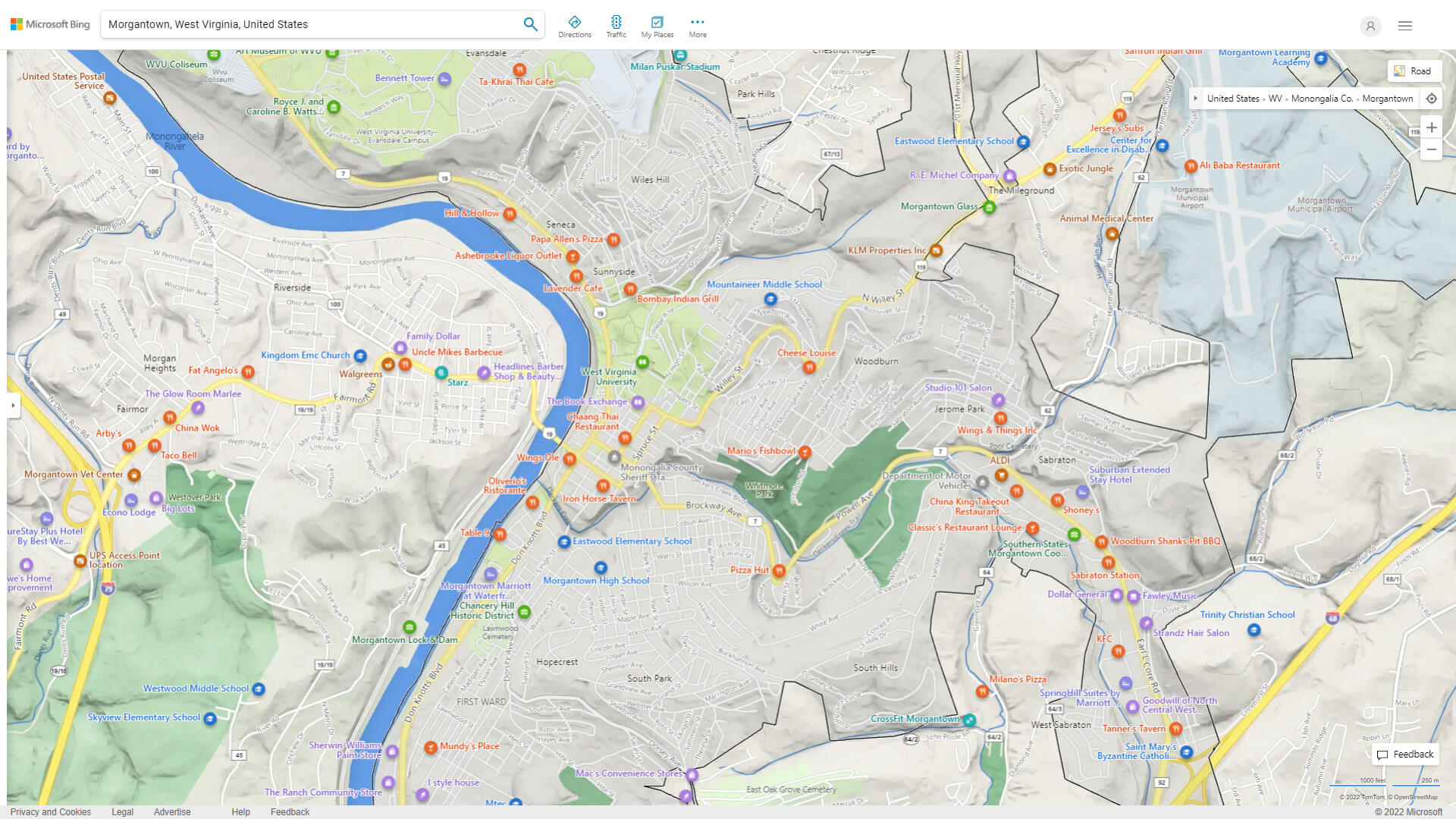Expand the location breadcrumb arrow
This screenshot has height=819, width=1456.
[x=1195, y=99]
